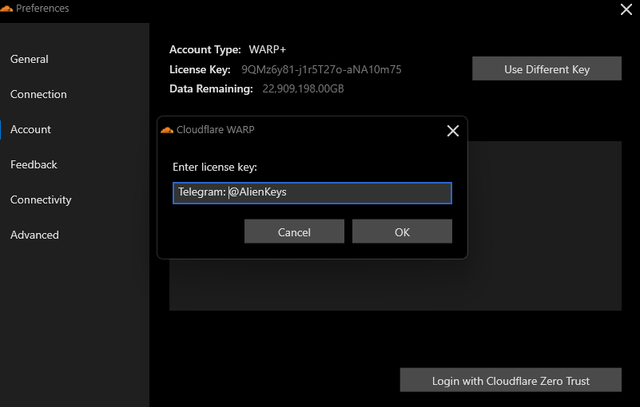The image size is (640, 407).
Task: Select the license key 9QMz6y81-j1r5T27o-aNA10m75
Action: tap(321, 69)
